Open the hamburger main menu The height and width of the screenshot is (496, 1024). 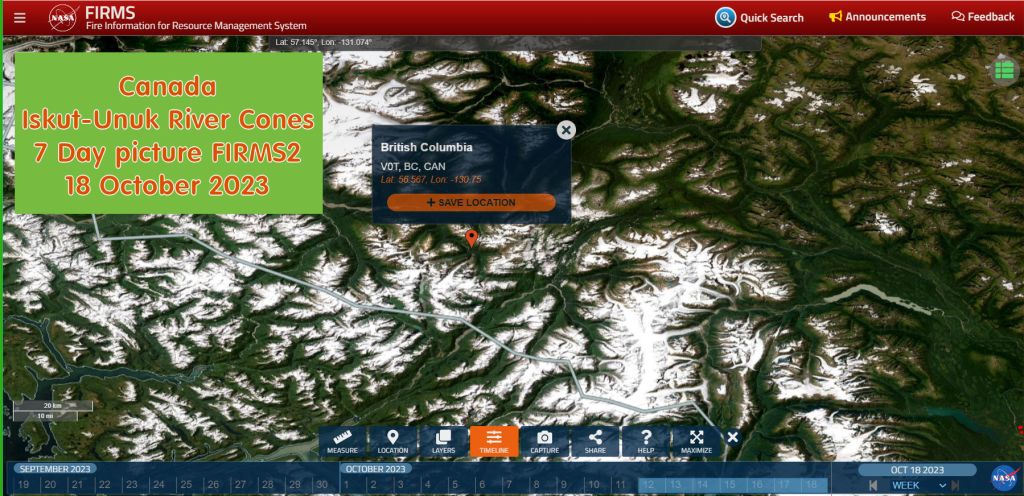pos(20,17)
